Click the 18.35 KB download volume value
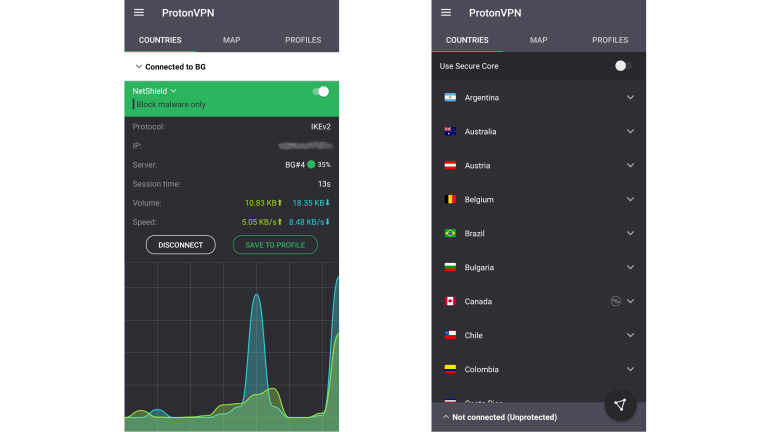This screenshot has height=432, width=768. point(312,203)
